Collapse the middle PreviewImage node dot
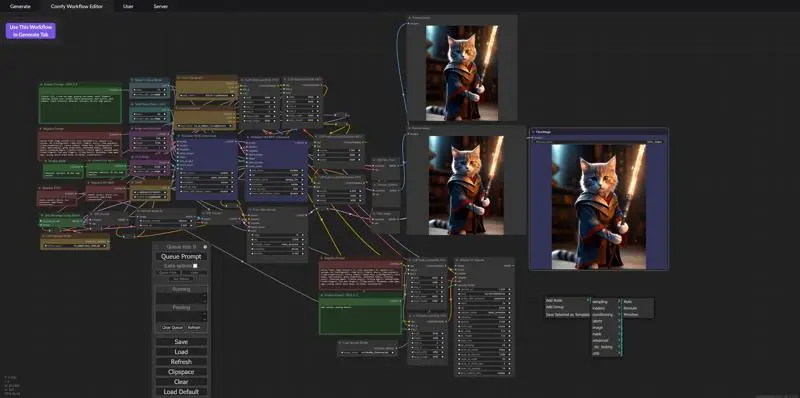This screenshot has height=398, width=800. [x=410, y=129]
